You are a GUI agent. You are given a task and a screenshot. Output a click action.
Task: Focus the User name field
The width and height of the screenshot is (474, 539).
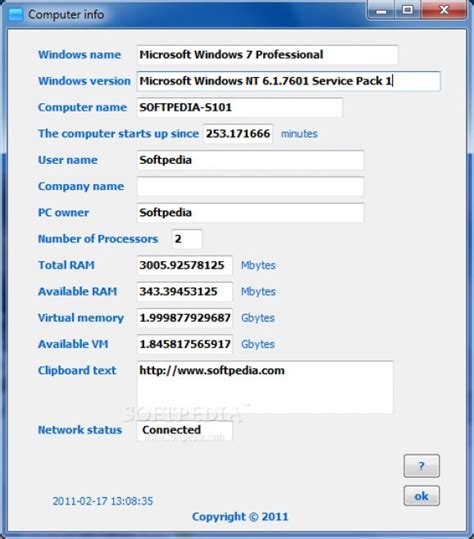(250, 160)
